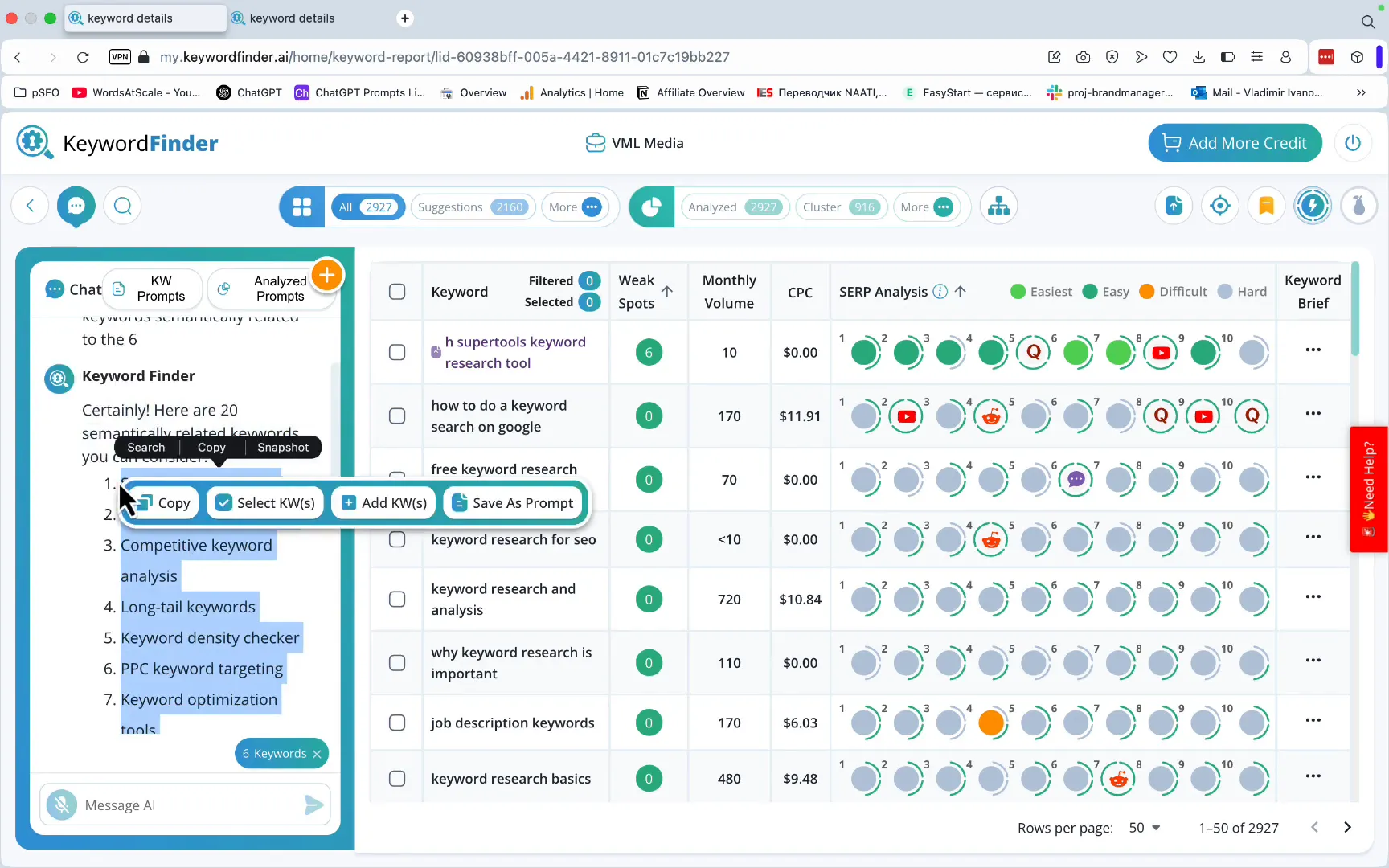Open the orange bookmark icon
The height and width of the screenshot is (868, 1389).
[1266, 207]
